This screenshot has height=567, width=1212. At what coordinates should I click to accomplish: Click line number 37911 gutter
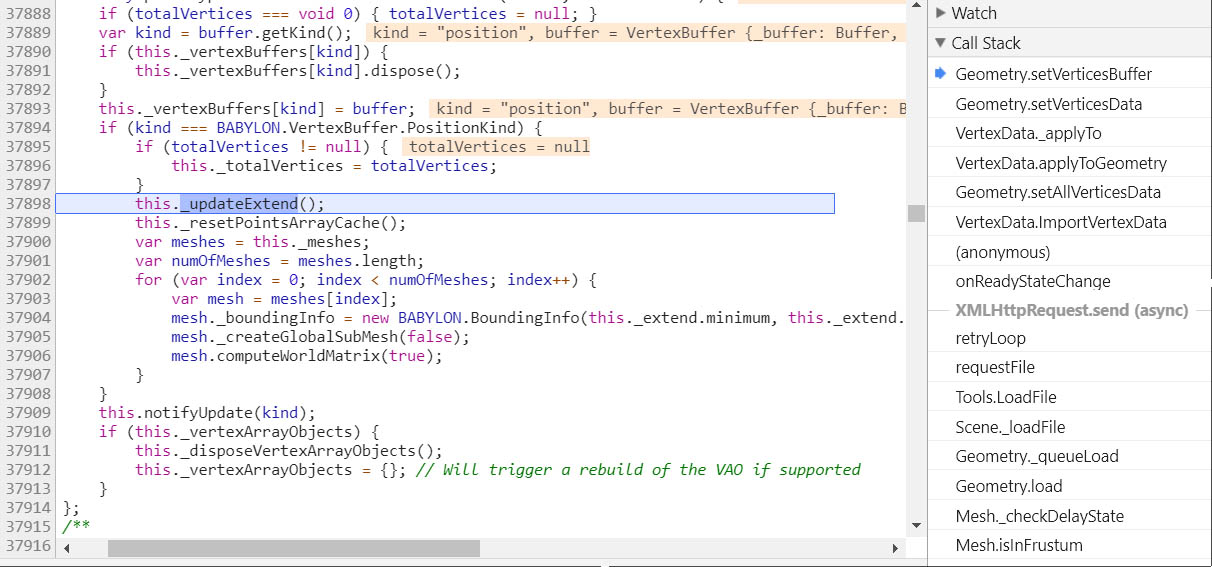click(x=28, y=451)
